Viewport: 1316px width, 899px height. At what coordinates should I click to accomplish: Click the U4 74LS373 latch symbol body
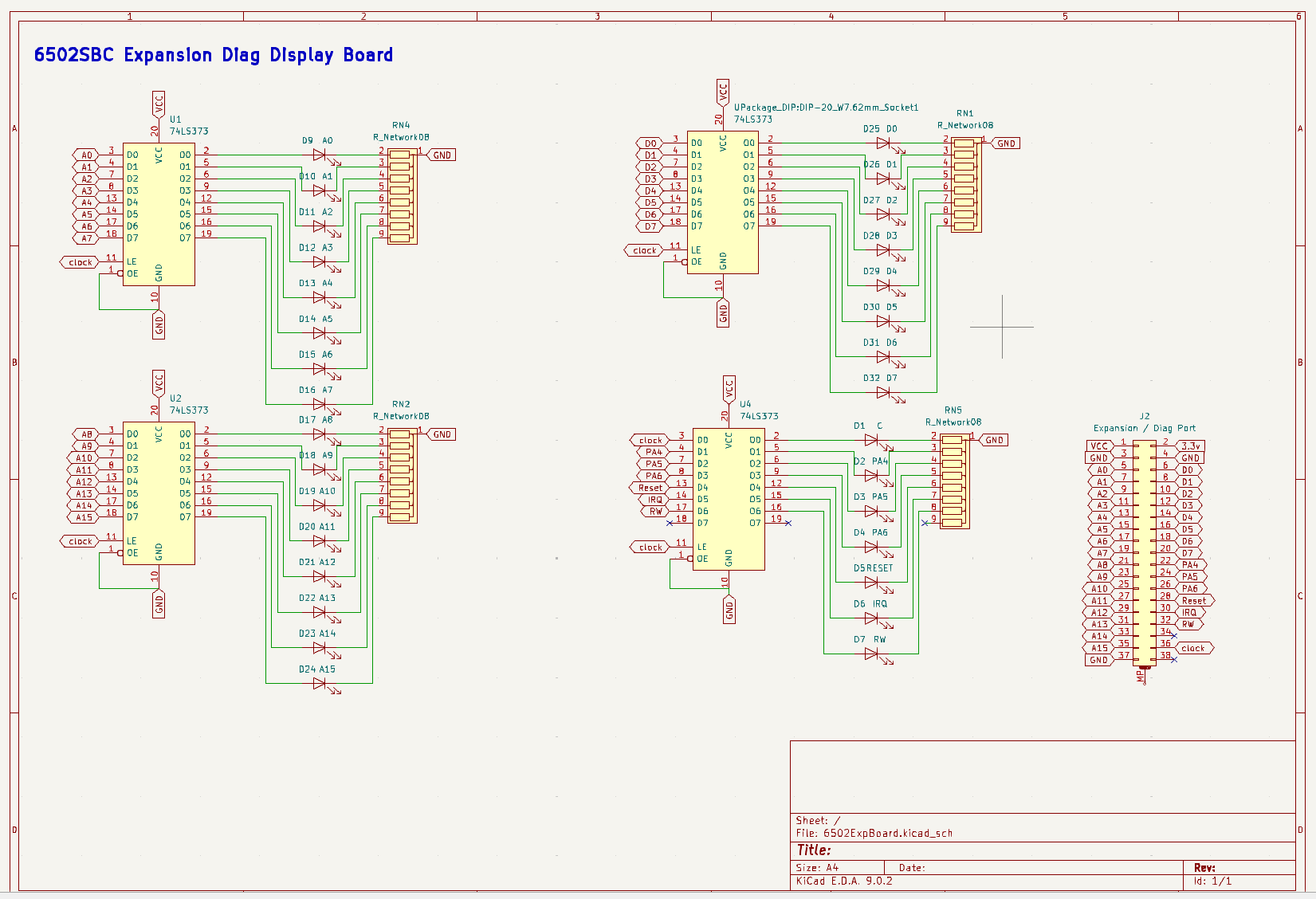(x=729, y=499)
